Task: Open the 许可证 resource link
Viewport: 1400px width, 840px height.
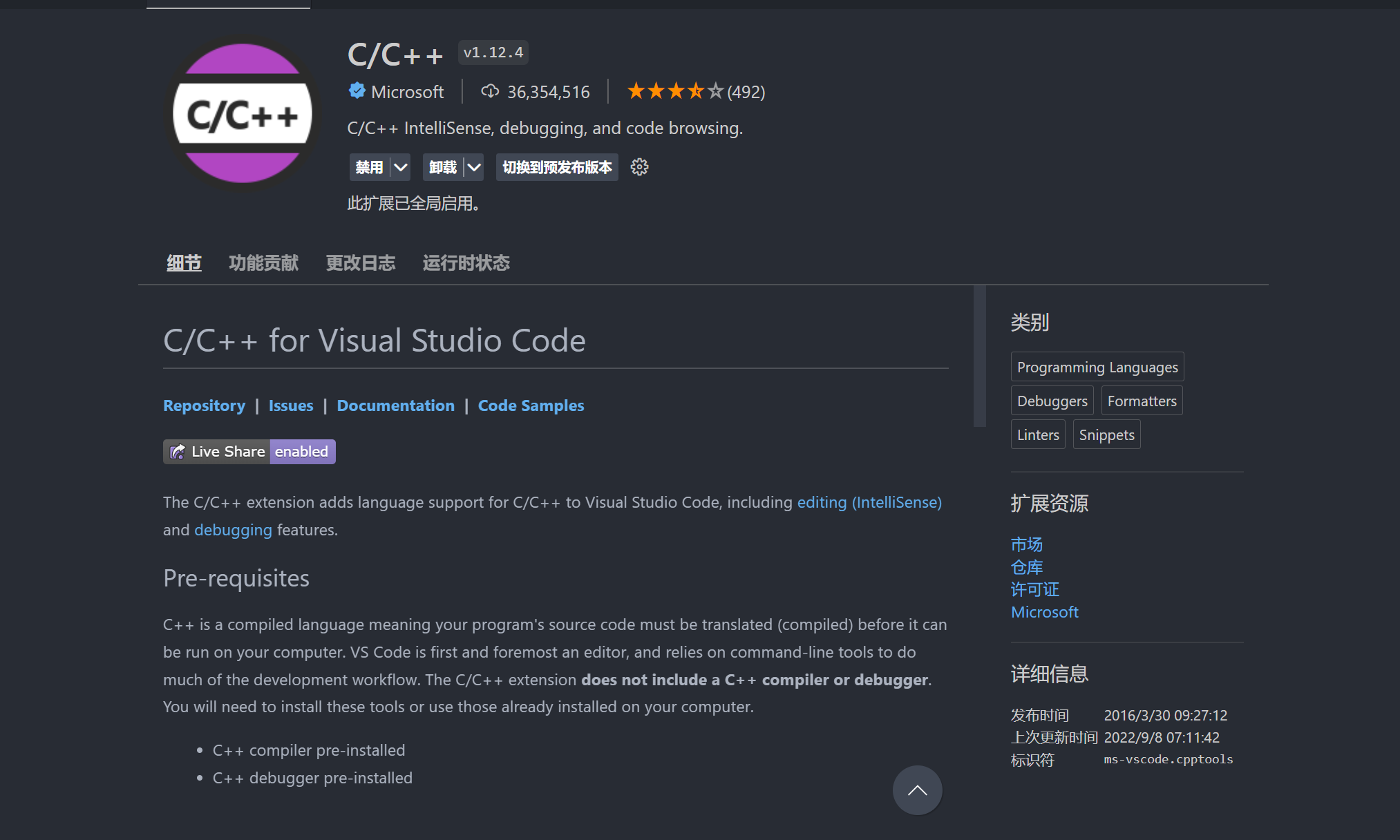Action: [x=1034, y=589]
